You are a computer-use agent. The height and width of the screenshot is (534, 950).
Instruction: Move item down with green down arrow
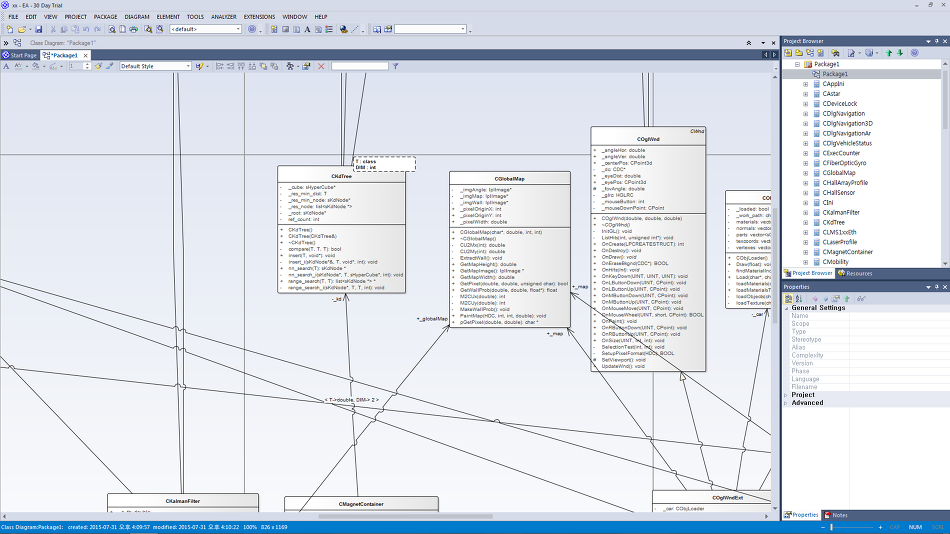pos(900,53)
